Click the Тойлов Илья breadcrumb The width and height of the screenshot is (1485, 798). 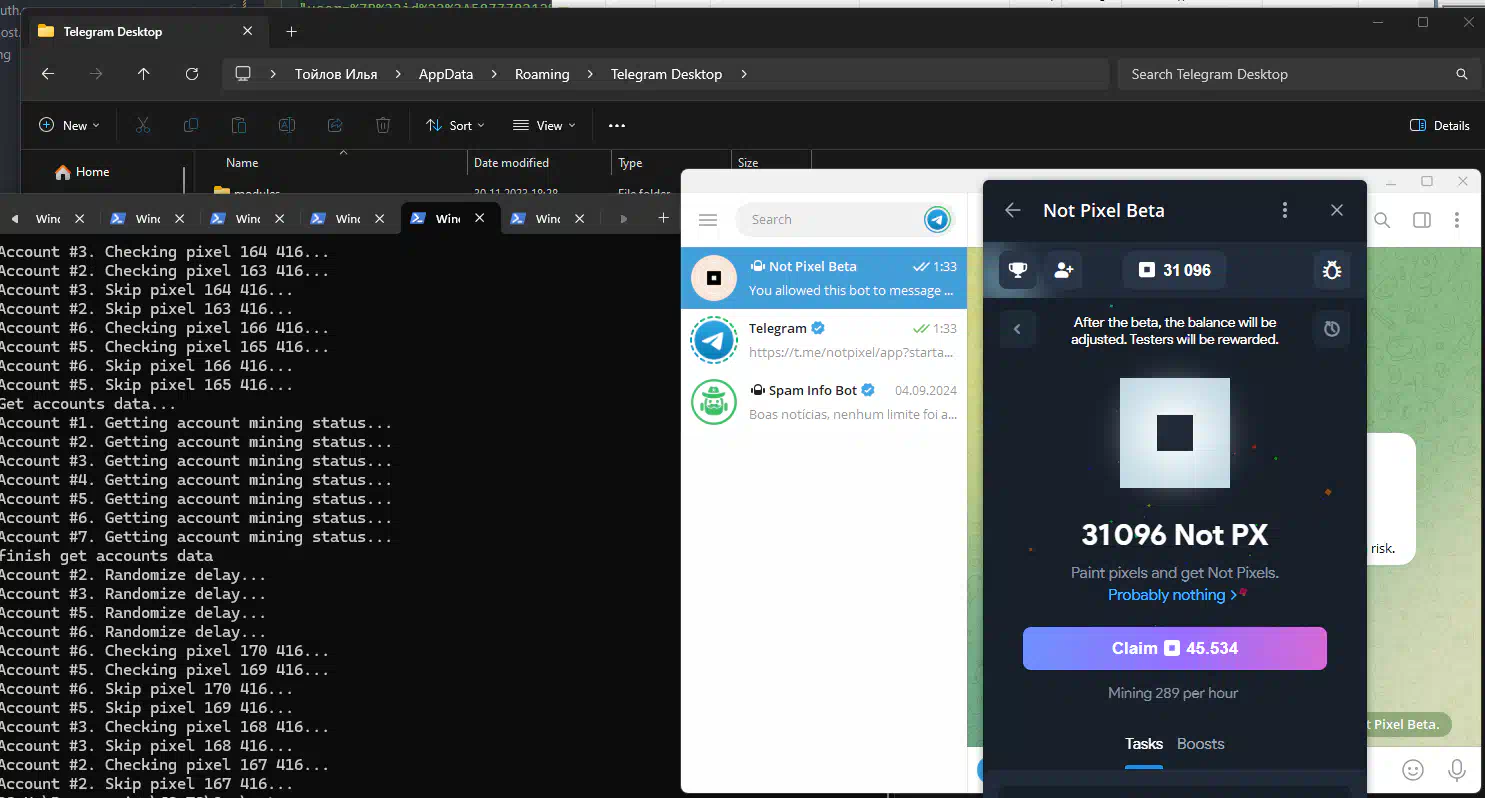[336, 74]
